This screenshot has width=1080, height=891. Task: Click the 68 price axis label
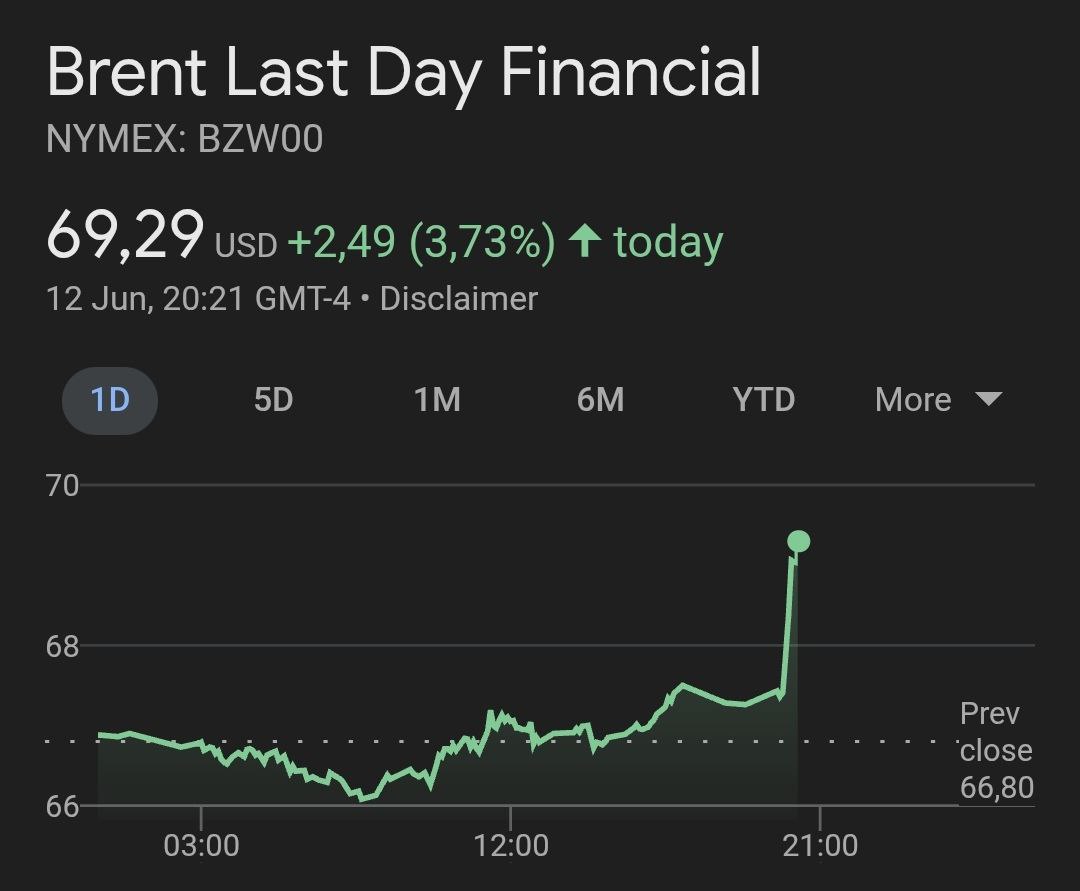click(62, 646)
